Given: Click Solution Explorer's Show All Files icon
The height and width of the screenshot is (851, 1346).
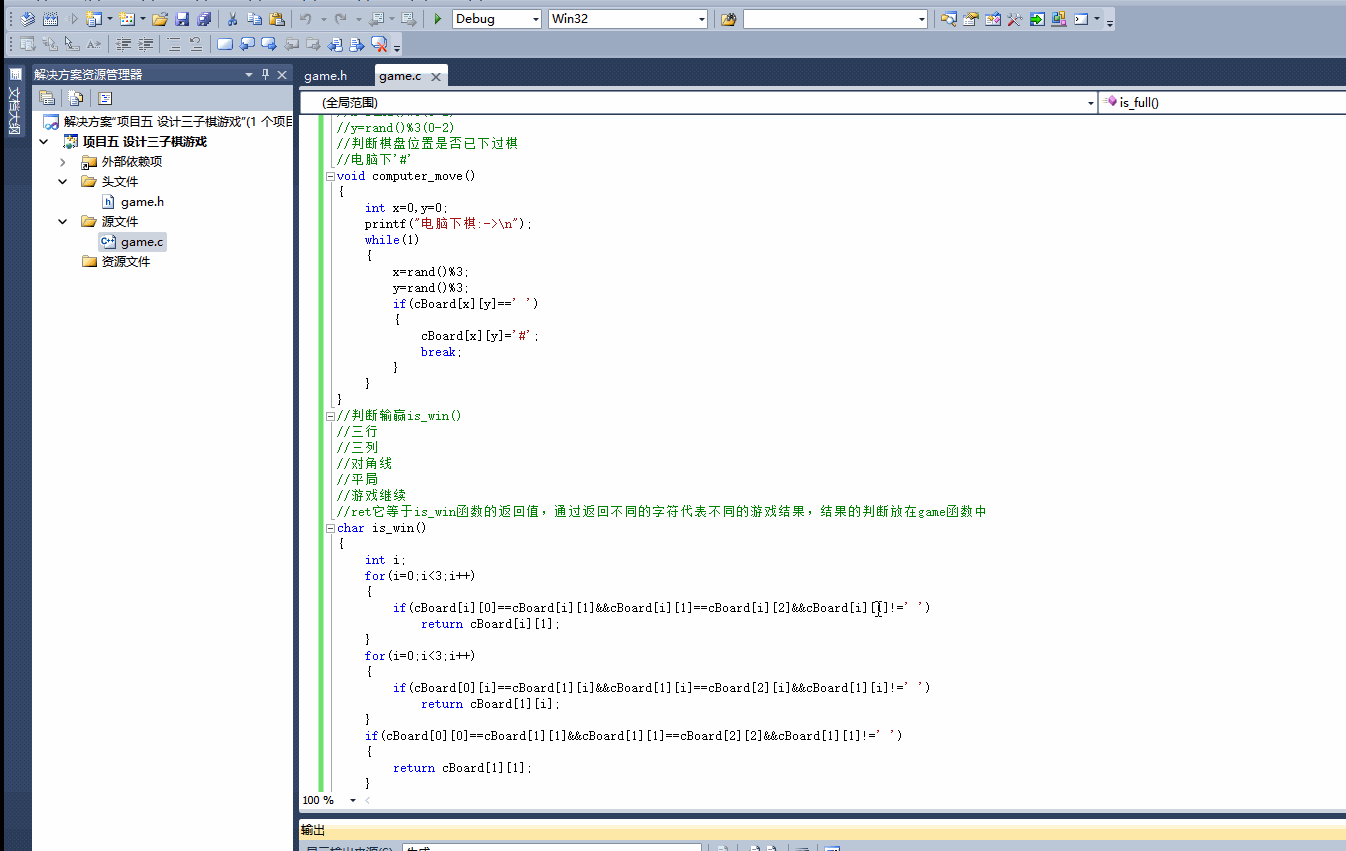Looking at the screenshot, I should click(75, 98).
